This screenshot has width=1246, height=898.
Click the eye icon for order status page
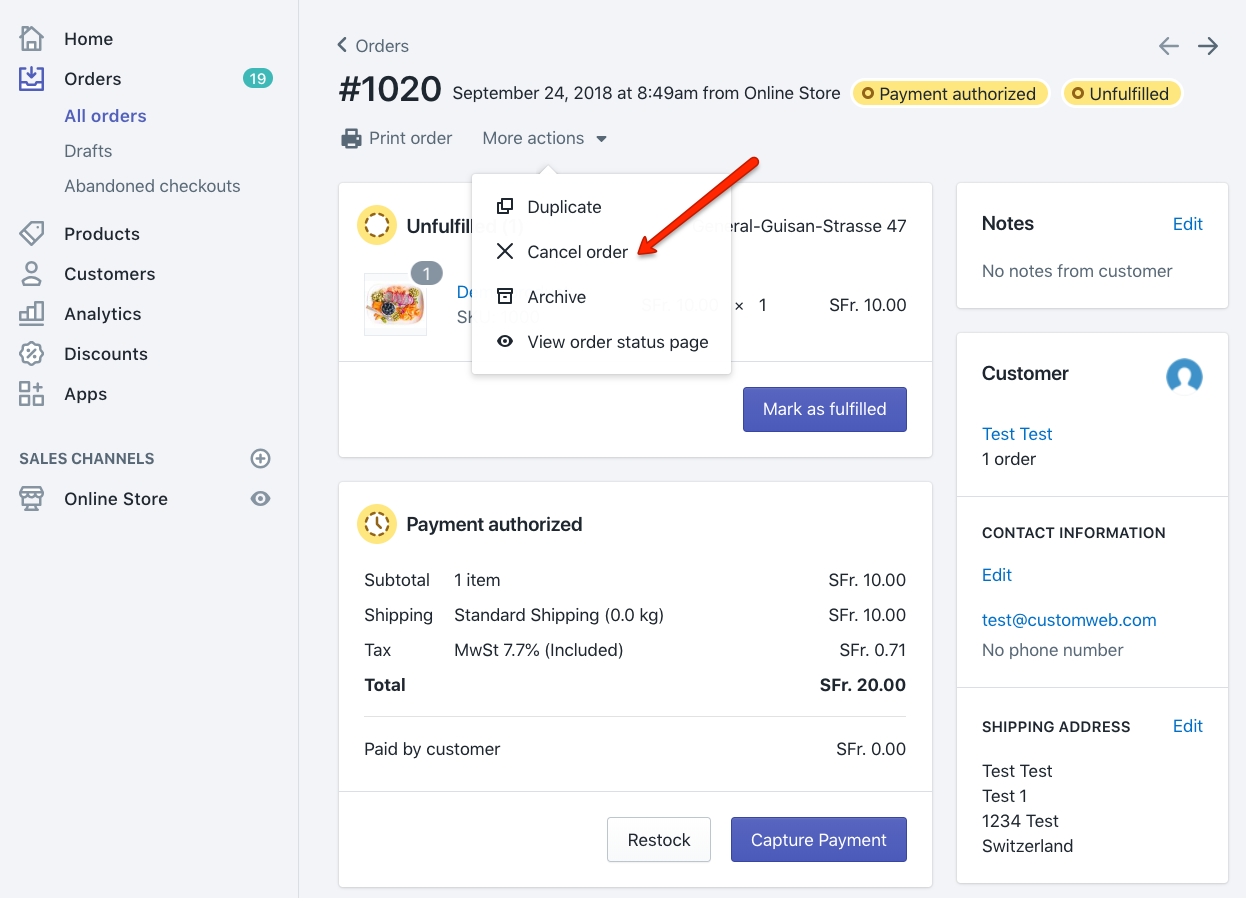tap(505, 342)
